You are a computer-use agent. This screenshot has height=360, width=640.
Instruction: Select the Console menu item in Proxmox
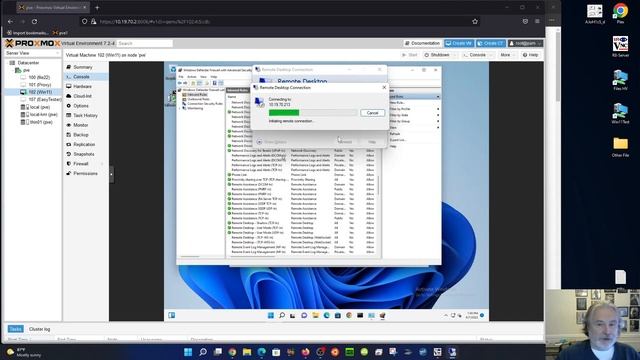point(81,77)
